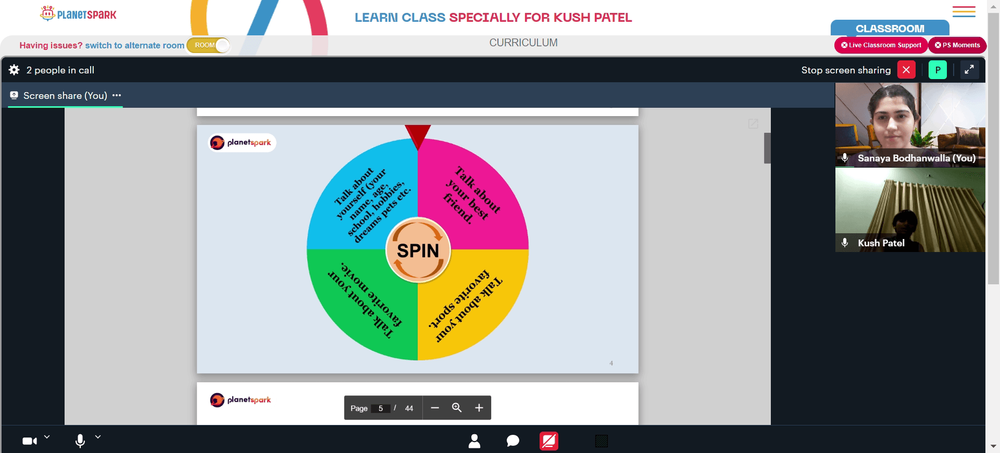
Task: Open the chat bubble icon
Action: (x=513, y=441)
